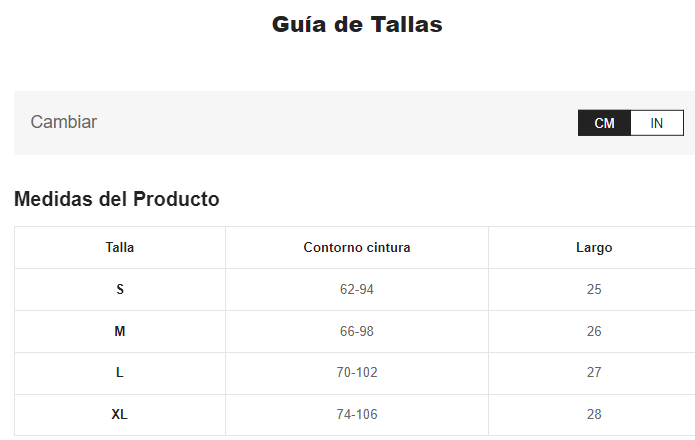
Task: Click waist value 66-98
Action: (x=357, y=331)
